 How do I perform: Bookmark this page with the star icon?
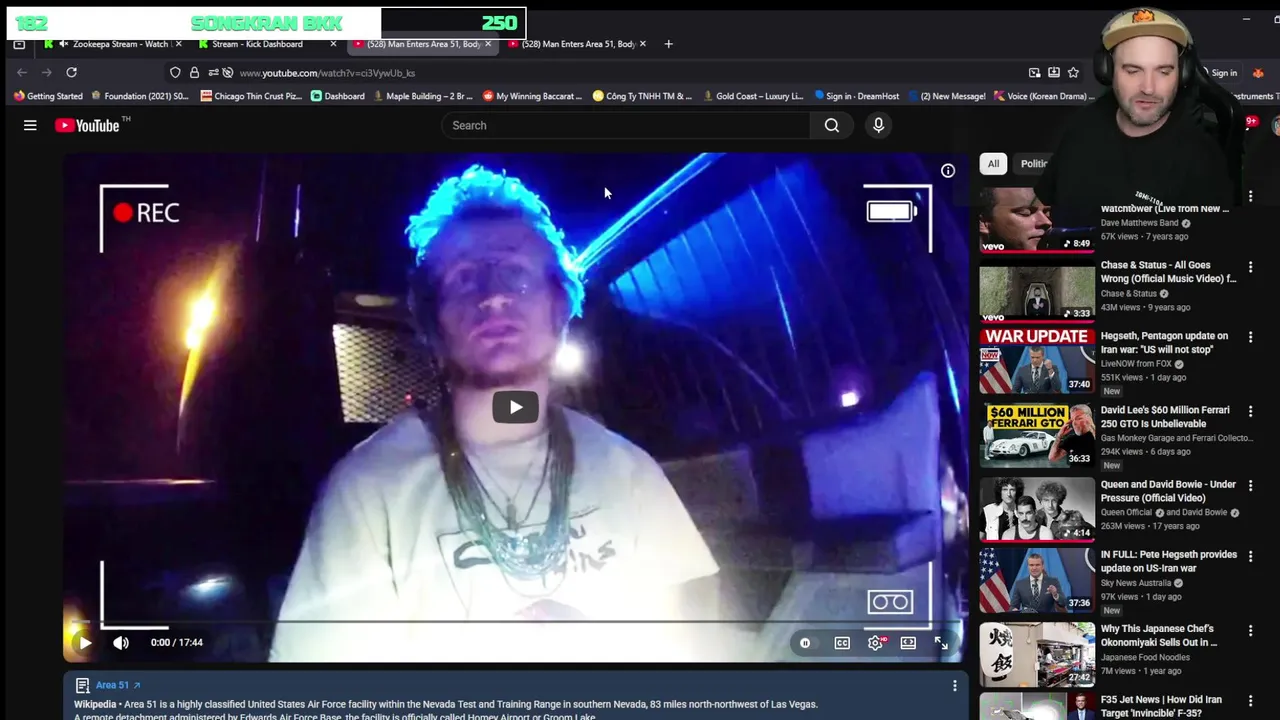pos(1073,72)
